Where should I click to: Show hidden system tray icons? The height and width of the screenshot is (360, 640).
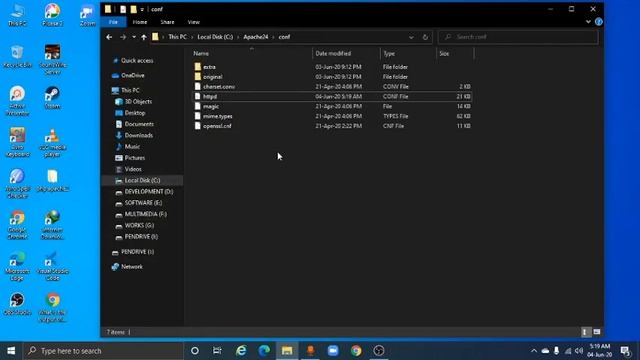coord(534,351)
